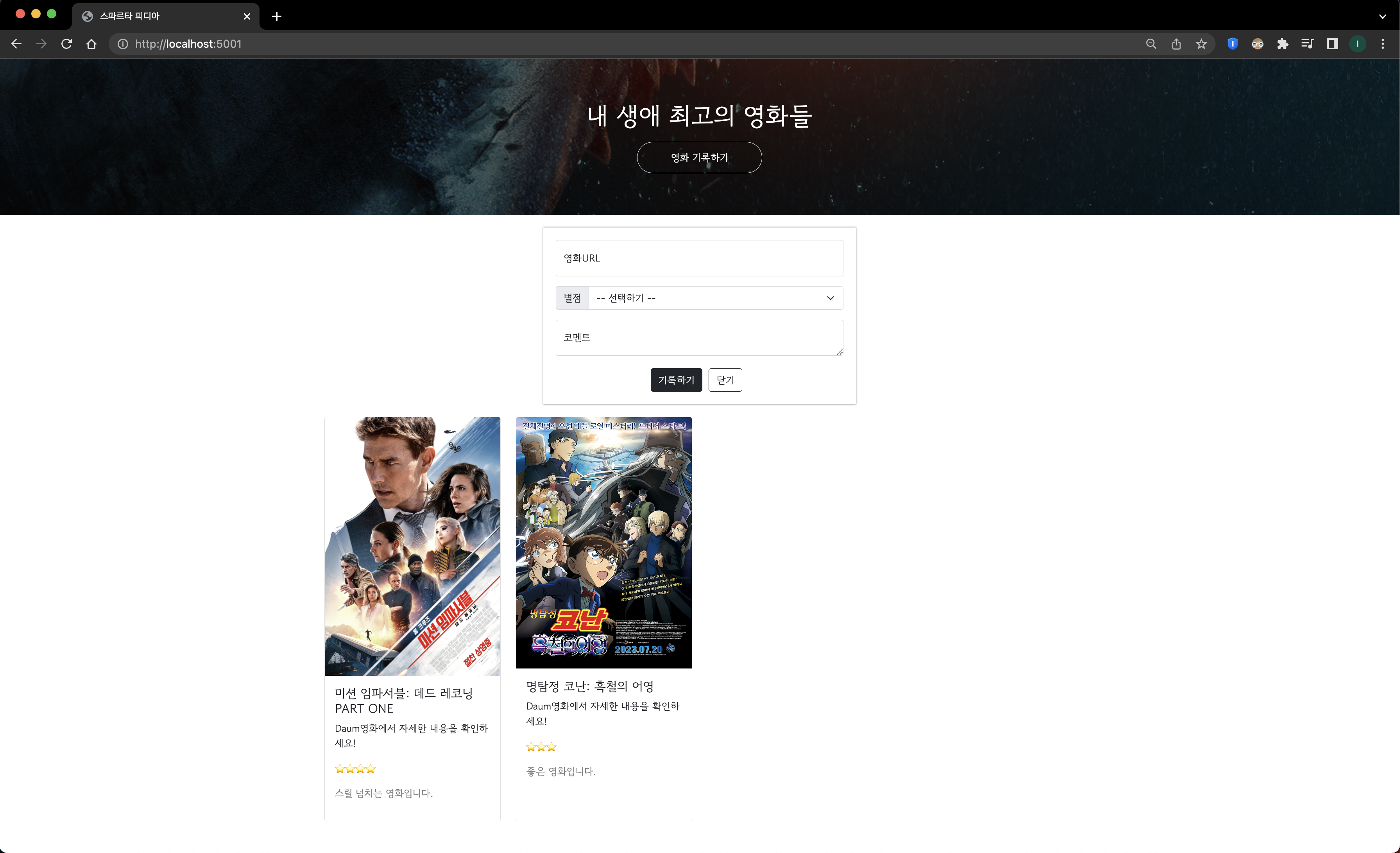This screenshot has width=1400, height=853.
Task: Click the 명탐정 코난 movie poster
Action: pyautogui.click(x=603, y=542)
